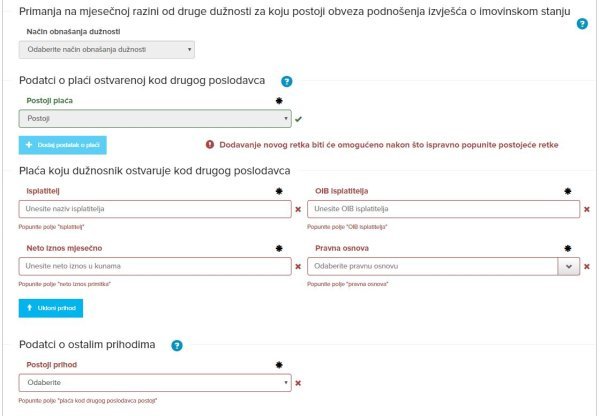The image size is (600, 416).
Task: Click red warning icon before row-adding message
Action: click(210, 144)
